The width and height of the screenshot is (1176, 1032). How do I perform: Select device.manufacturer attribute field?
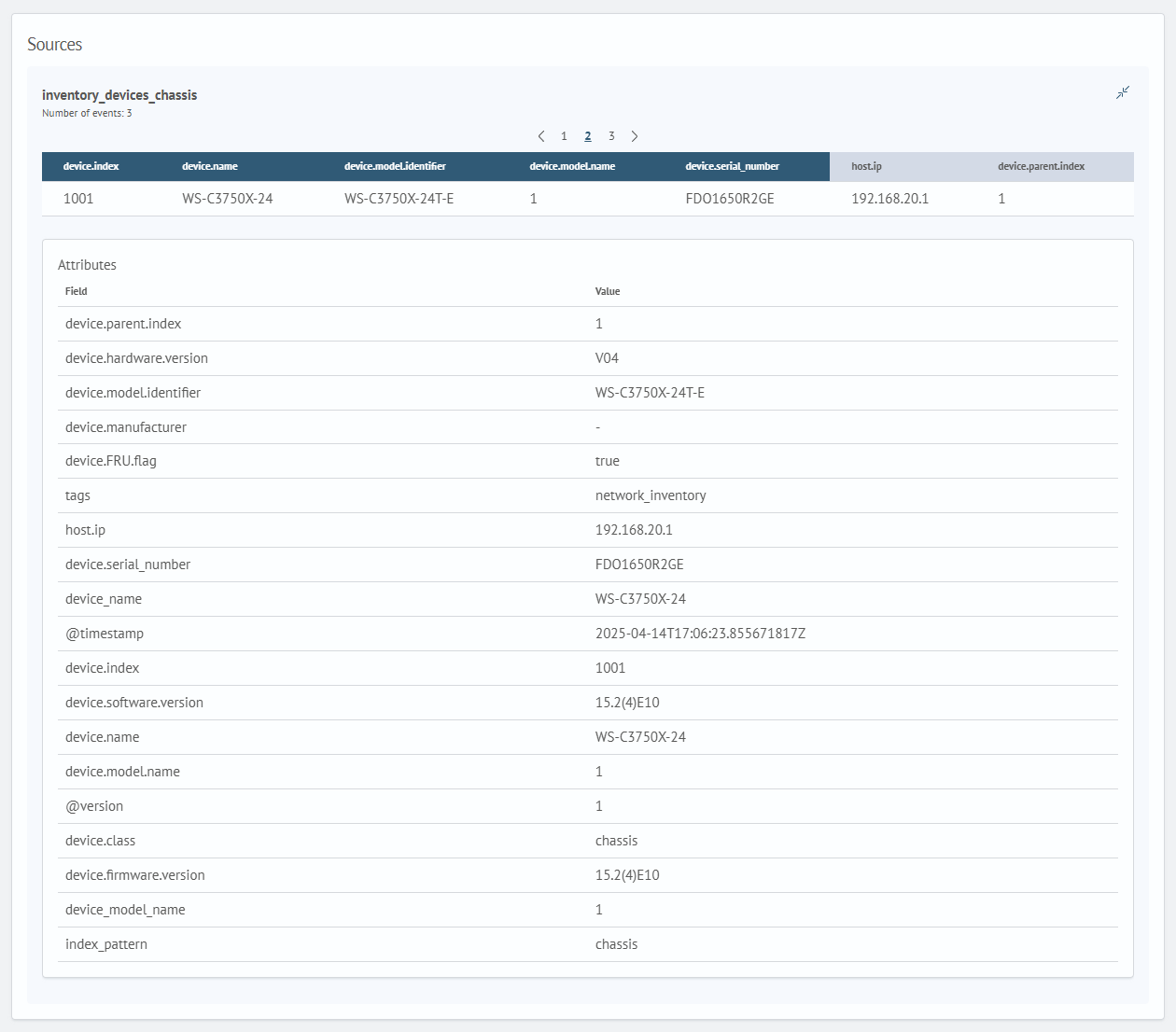click(x=126, y=427)
